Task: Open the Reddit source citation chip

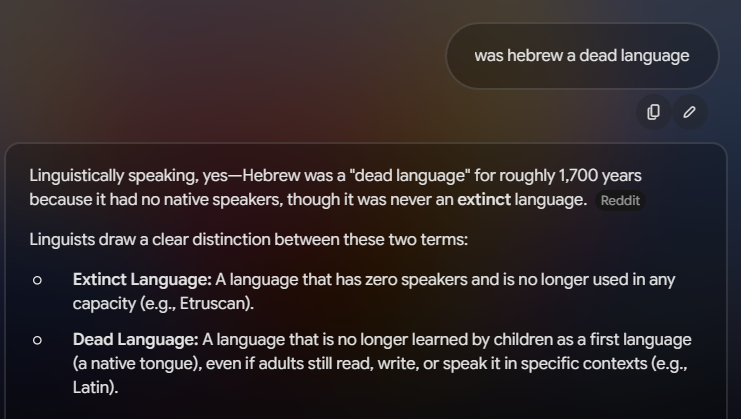Action: tap(620, 201)
